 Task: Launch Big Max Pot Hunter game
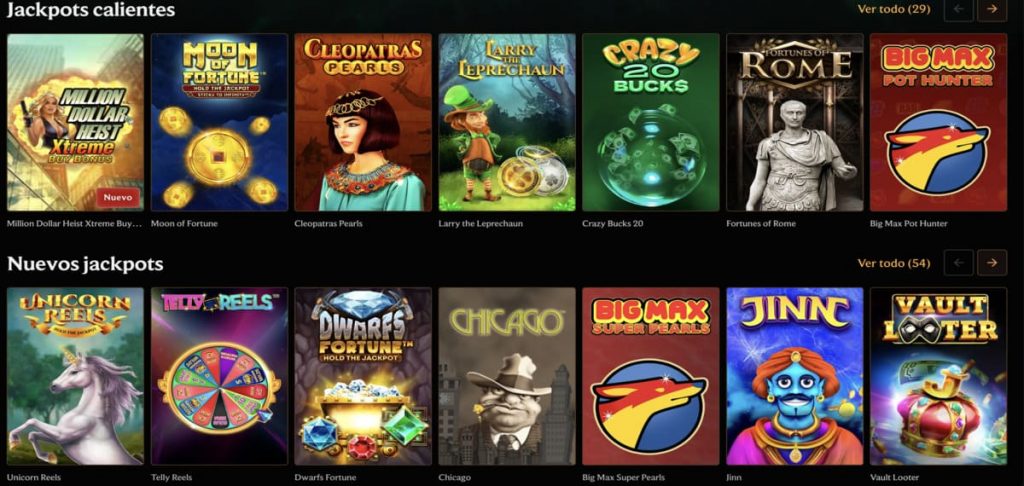coord(938,122)
